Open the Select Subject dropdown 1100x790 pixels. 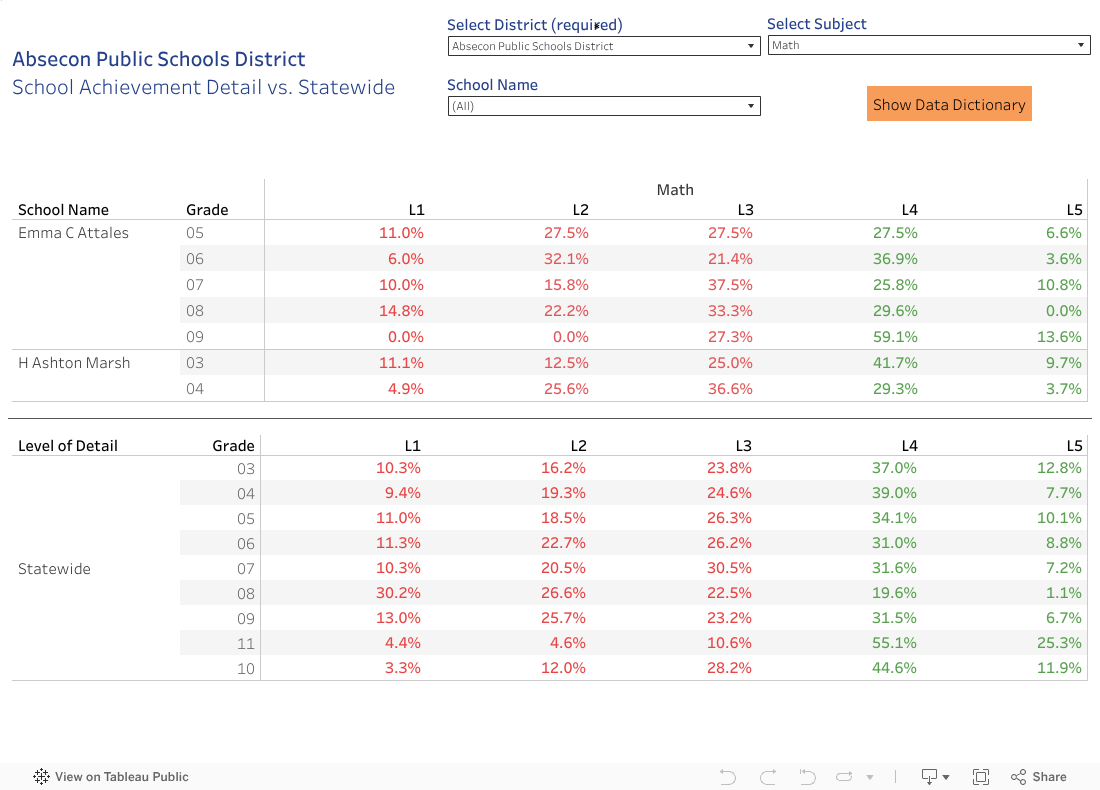pos(929,45)
